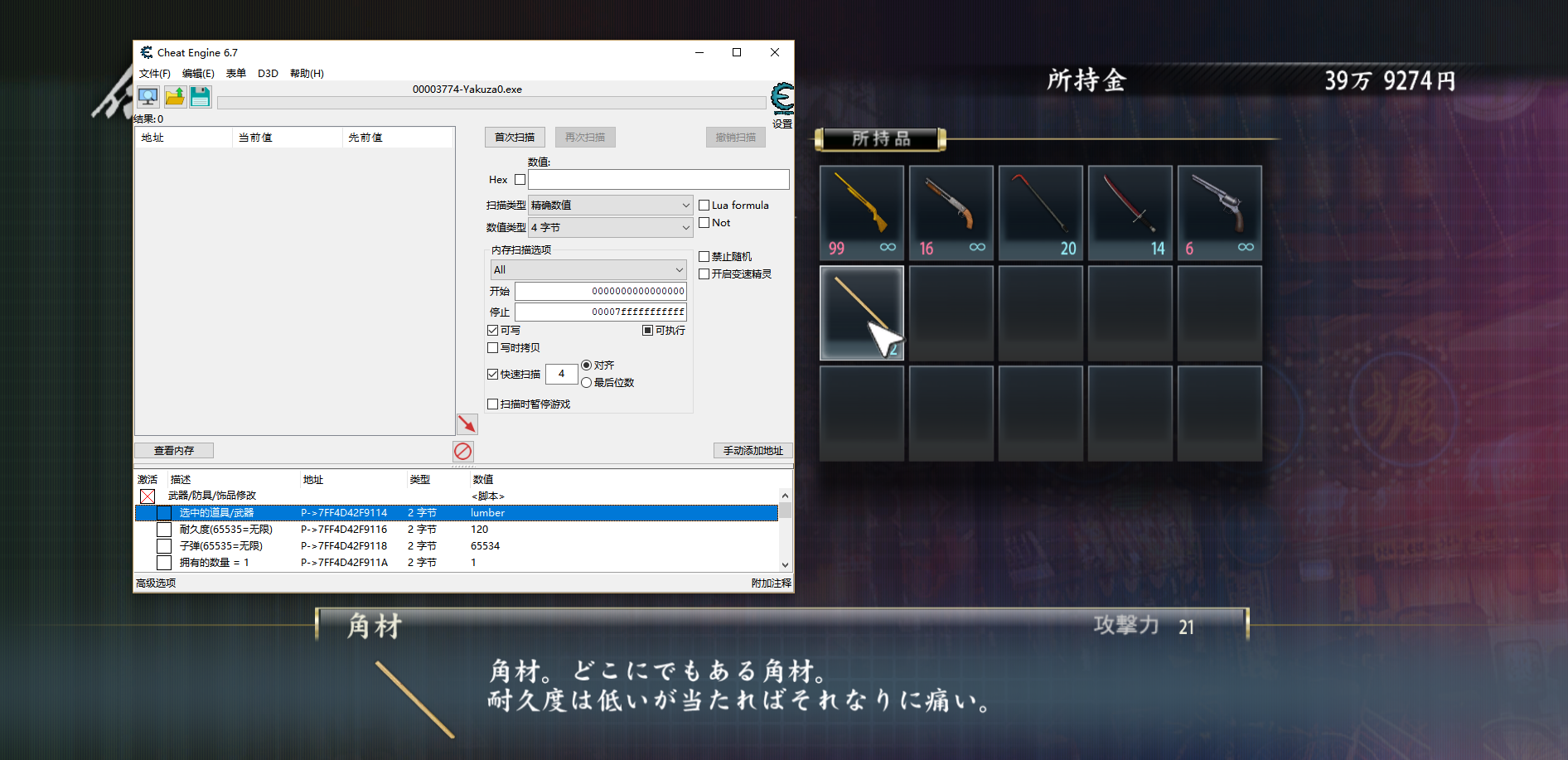This screenshot has height=760, width=1568.
Task: Click inside the 数值 input field
Action: [x=657, y=179]
